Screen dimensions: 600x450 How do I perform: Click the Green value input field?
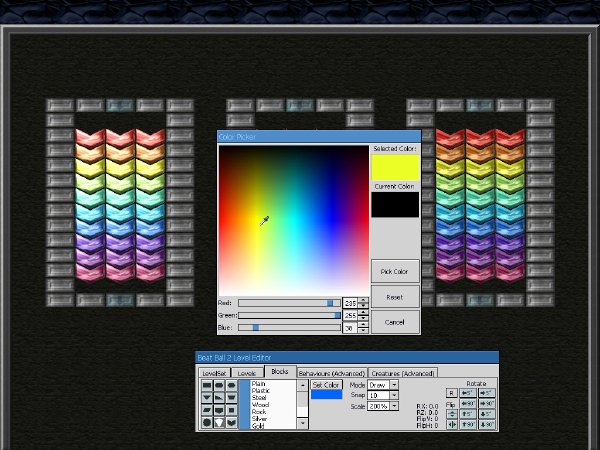click(x=350, y=315)
